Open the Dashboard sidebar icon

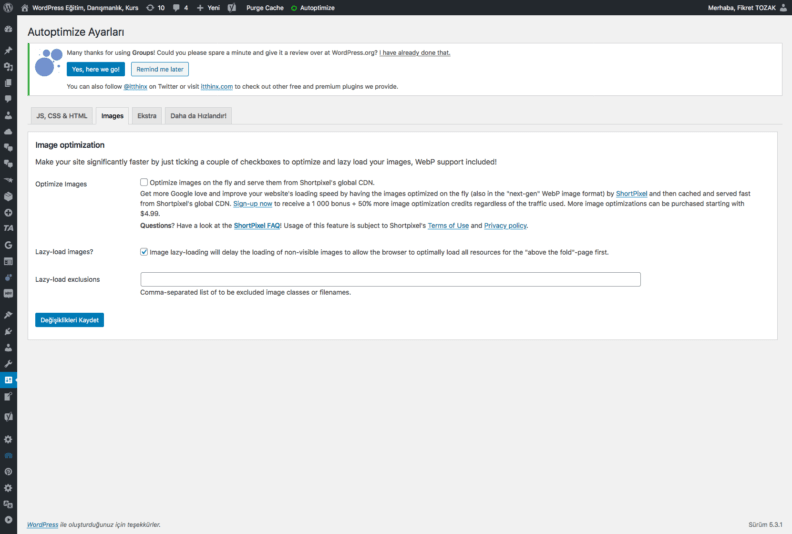coord(8,29)
